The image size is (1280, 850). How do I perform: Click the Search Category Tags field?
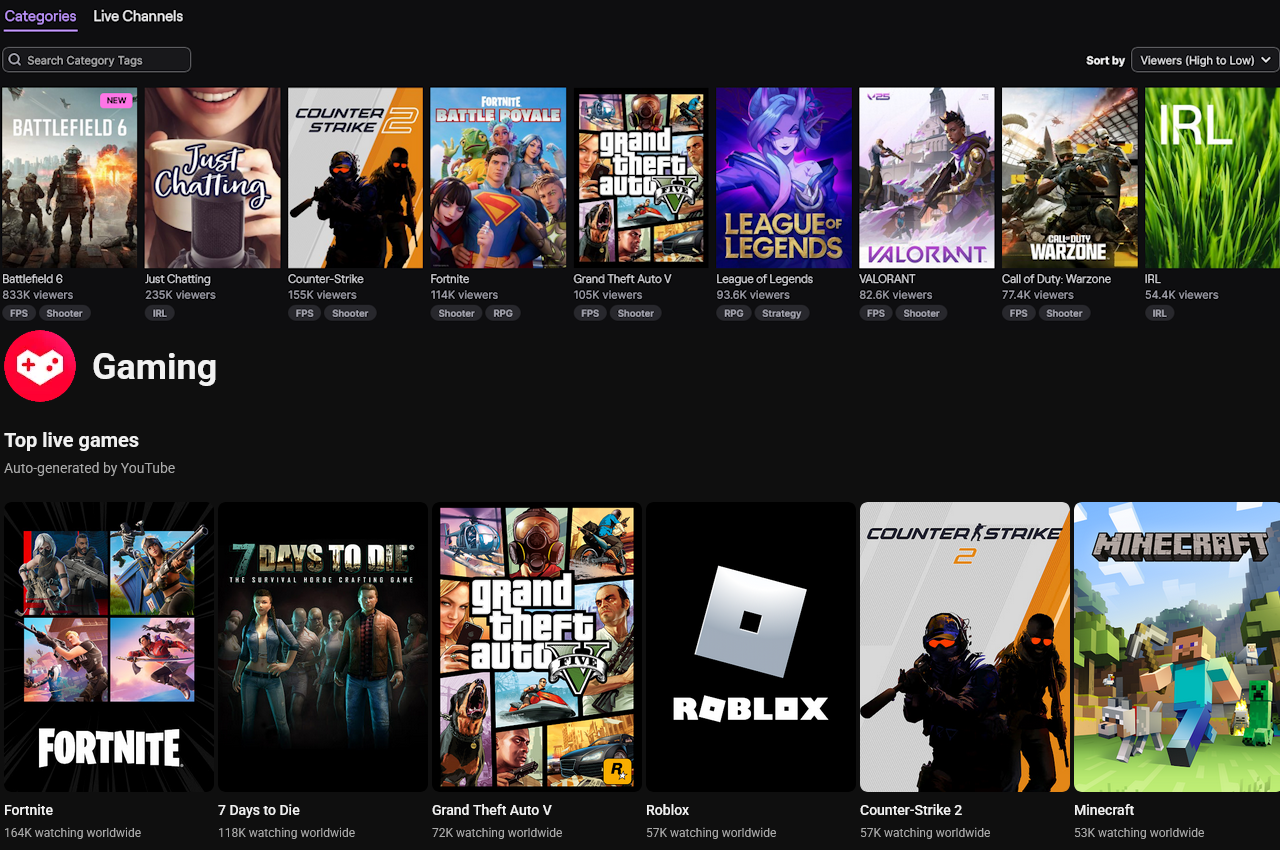(x=96, y=60)
